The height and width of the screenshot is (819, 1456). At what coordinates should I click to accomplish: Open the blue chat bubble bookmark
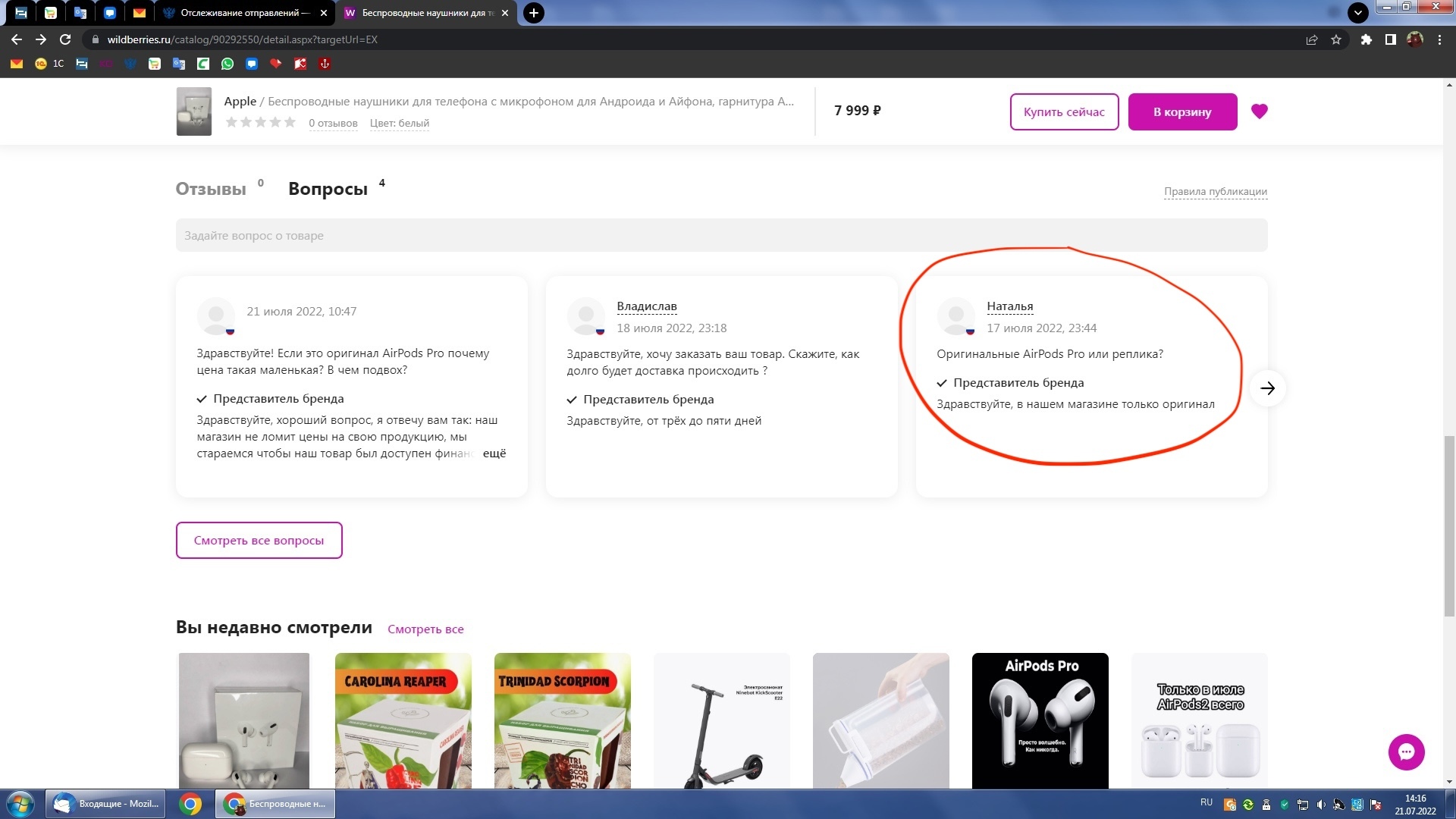(252, 64)
